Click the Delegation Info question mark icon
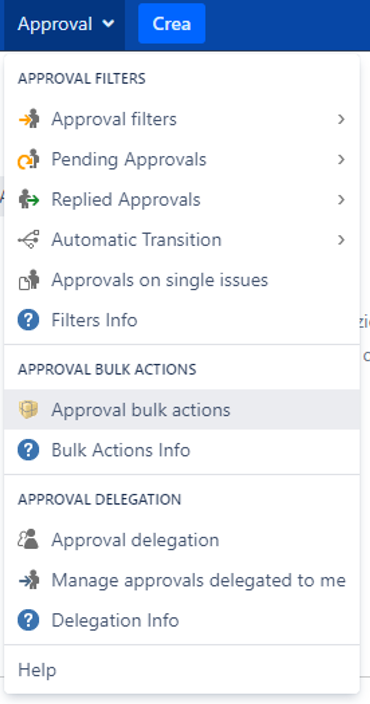Image resolution: width=370 pixels, height=704 pixels. coord(28,620)
